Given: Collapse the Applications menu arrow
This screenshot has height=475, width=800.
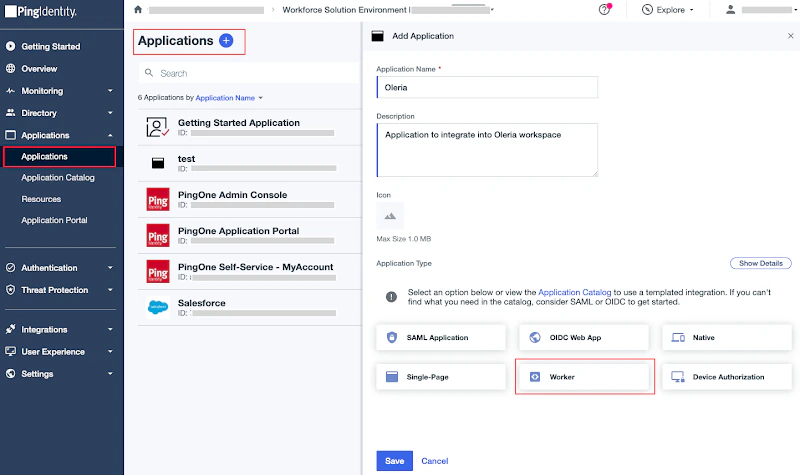Looking at the screenshot, I should pyautogui.click(x=110, y=135).
